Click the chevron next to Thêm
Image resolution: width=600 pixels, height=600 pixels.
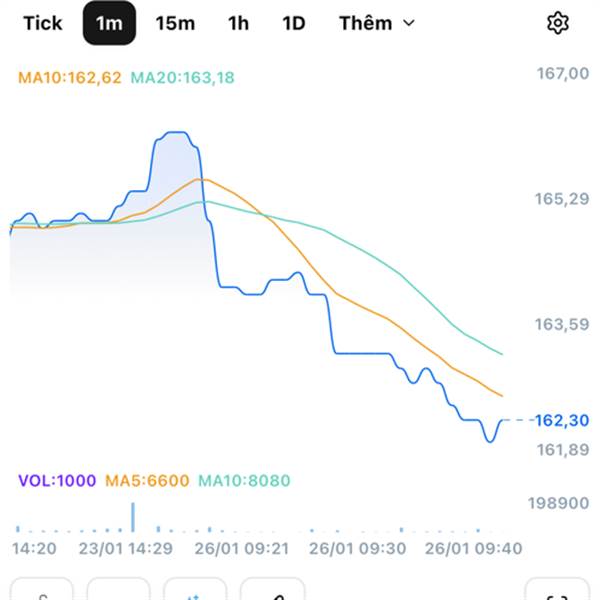408,23
